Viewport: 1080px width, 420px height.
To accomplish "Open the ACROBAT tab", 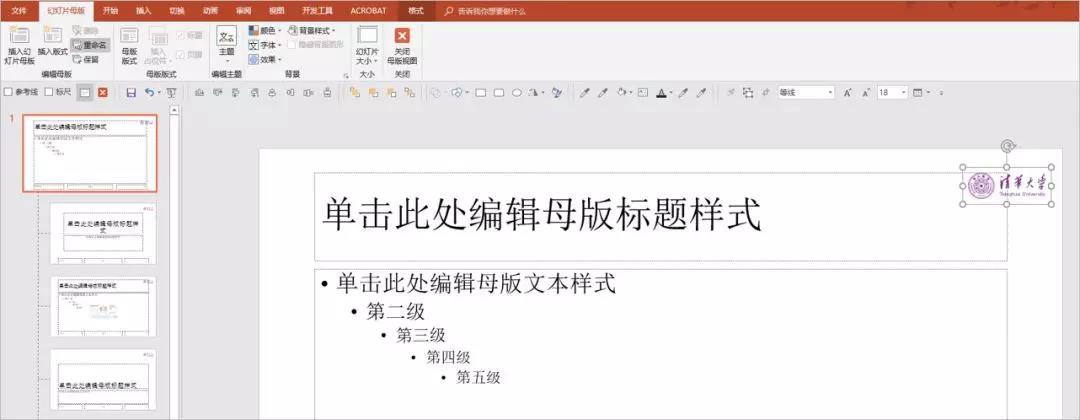I will (368, 11).
